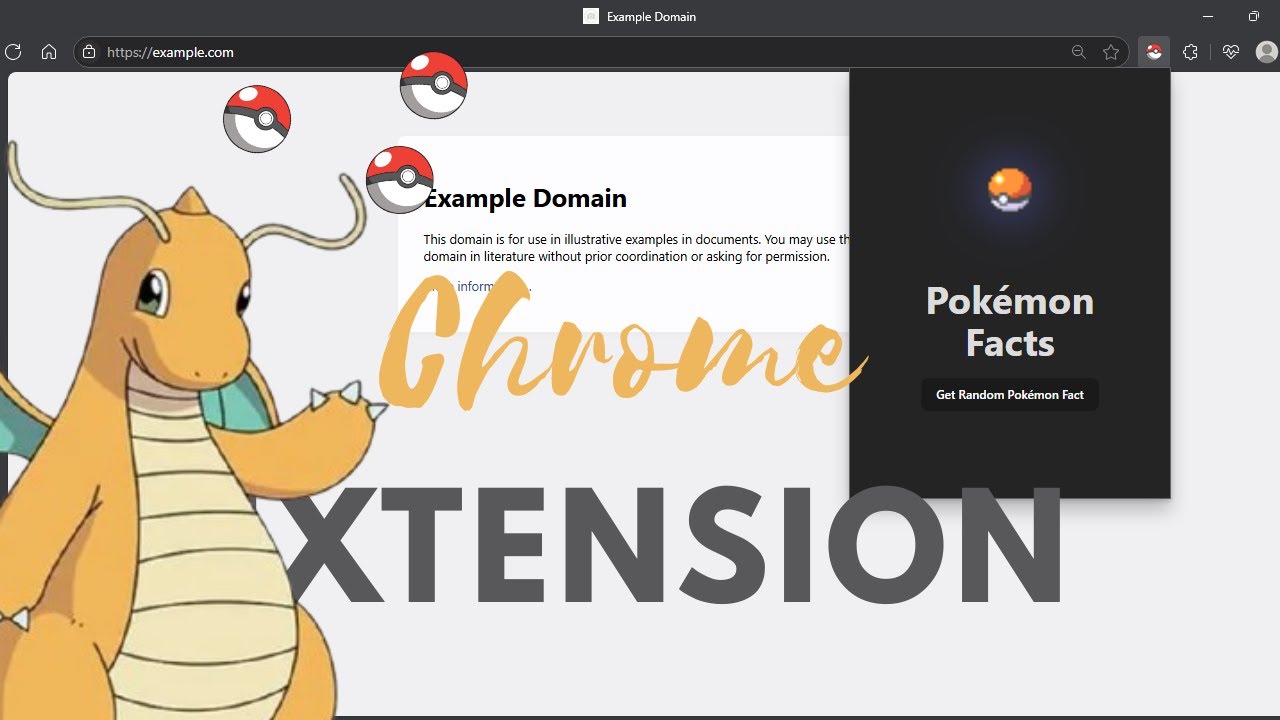Click Get Random Pokémon Fact button

click(x=1010, y=395)
